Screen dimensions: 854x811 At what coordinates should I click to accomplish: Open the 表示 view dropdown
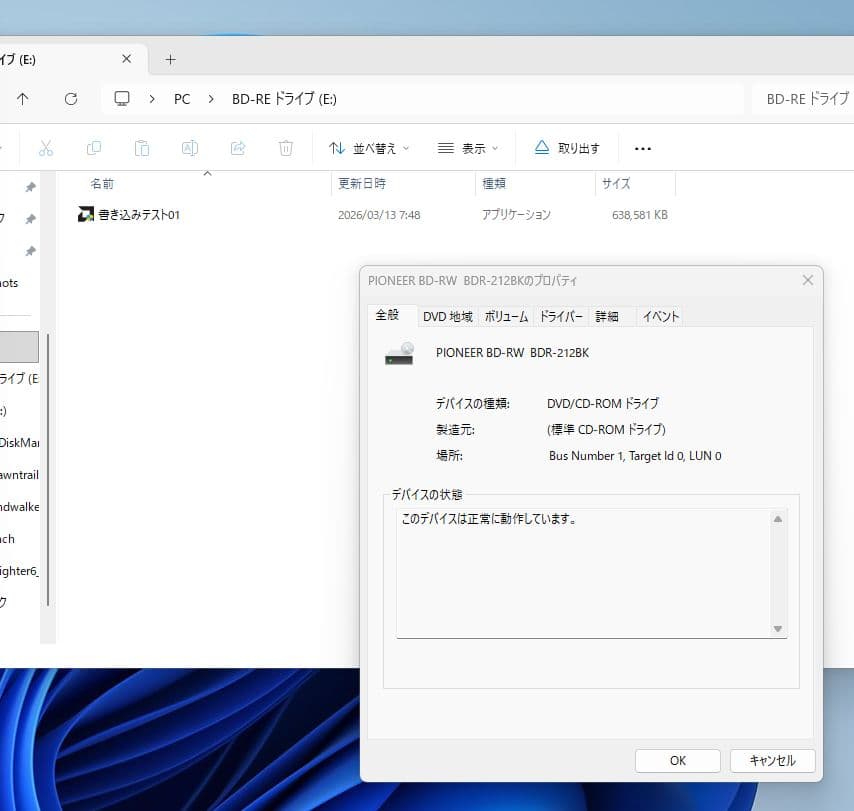pyautogui.click(x=468, y=148)
